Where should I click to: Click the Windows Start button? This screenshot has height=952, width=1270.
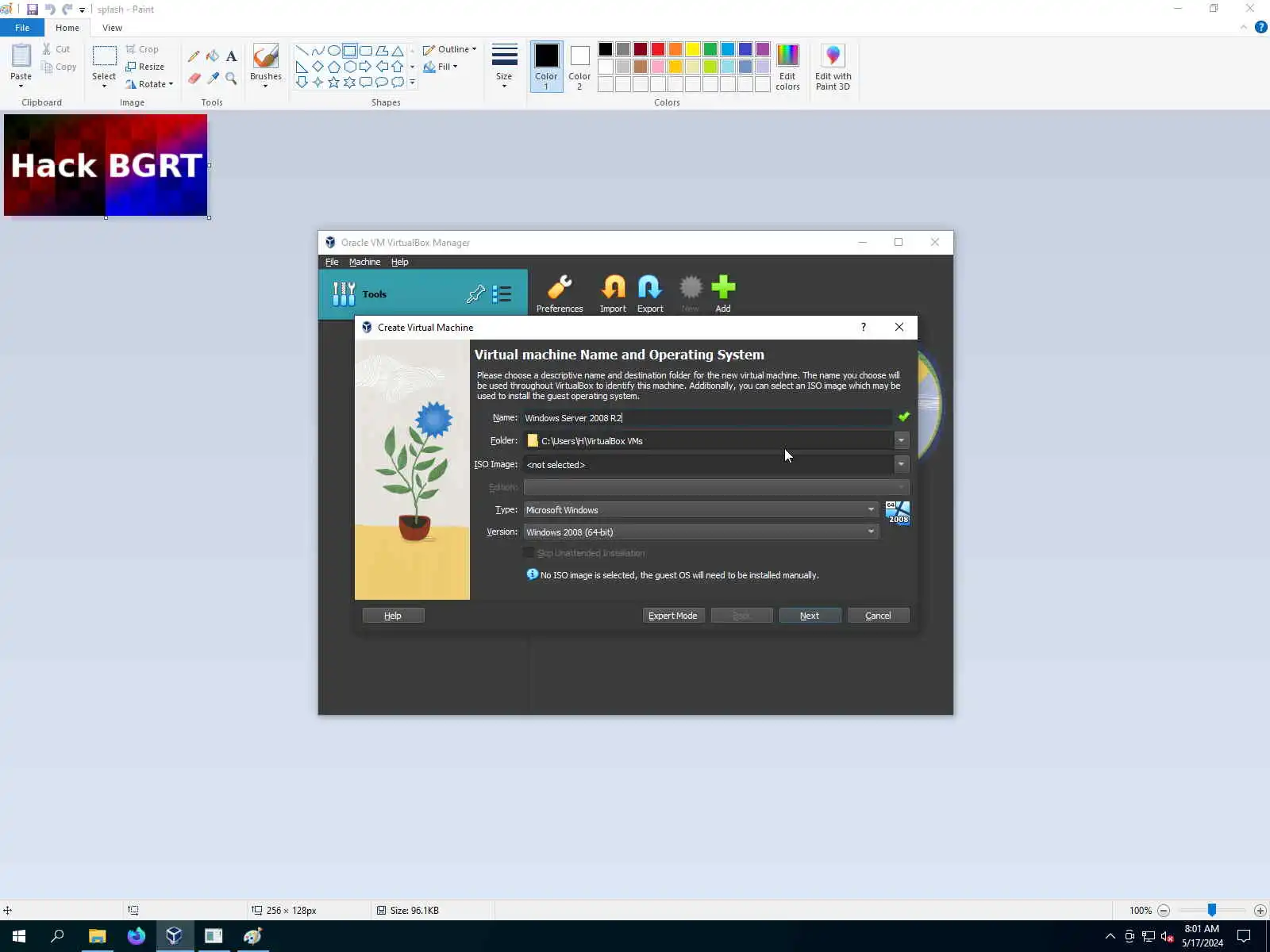(19, 936)
